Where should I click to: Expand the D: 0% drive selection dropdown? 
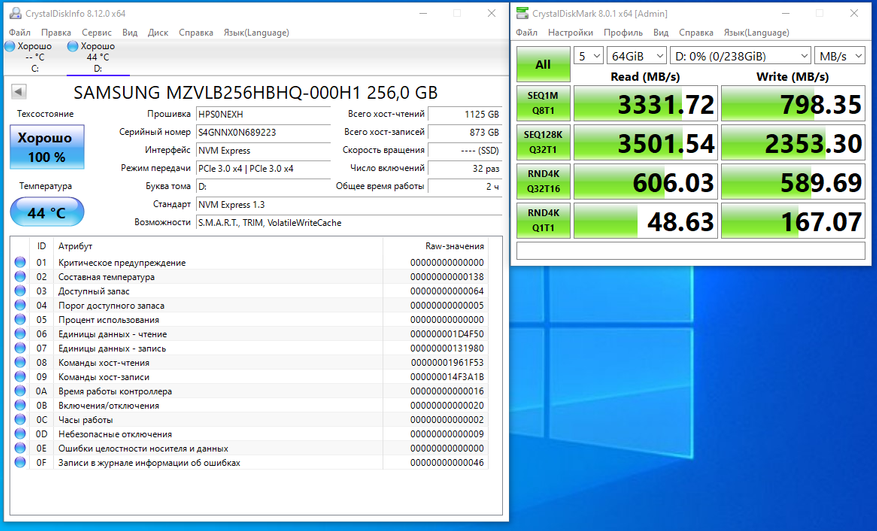pos(739,56)
